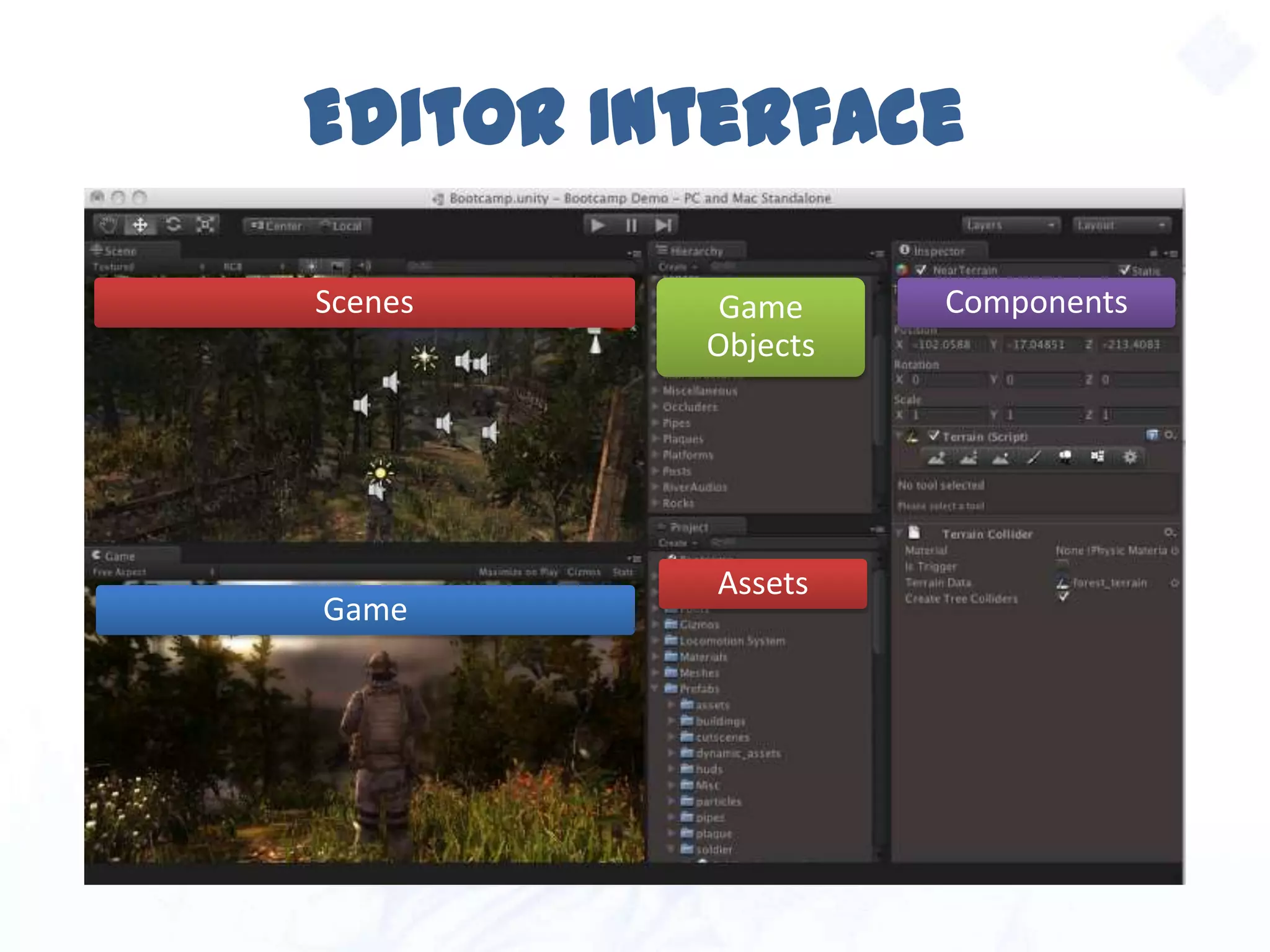
Task: Open the Free Aspect dropdown
Action: [x=153, y=571]
